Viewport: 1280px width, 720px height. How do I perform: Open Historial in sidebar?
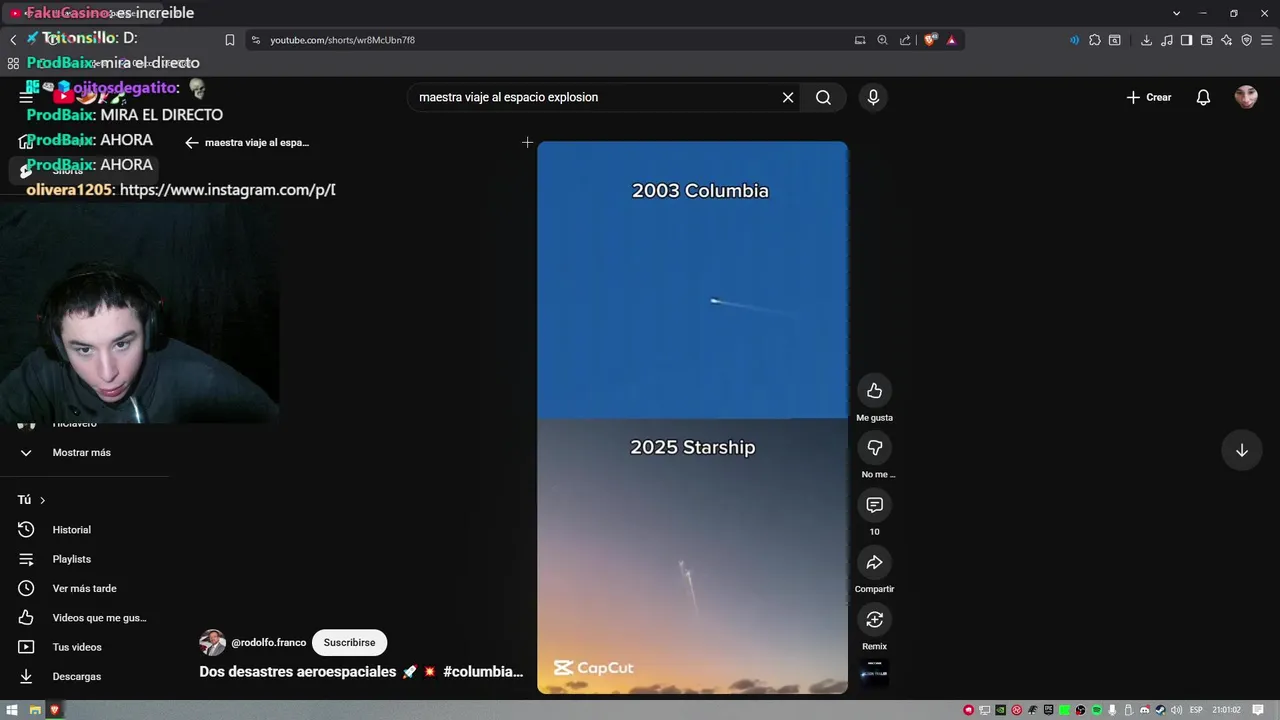[71, 530]
